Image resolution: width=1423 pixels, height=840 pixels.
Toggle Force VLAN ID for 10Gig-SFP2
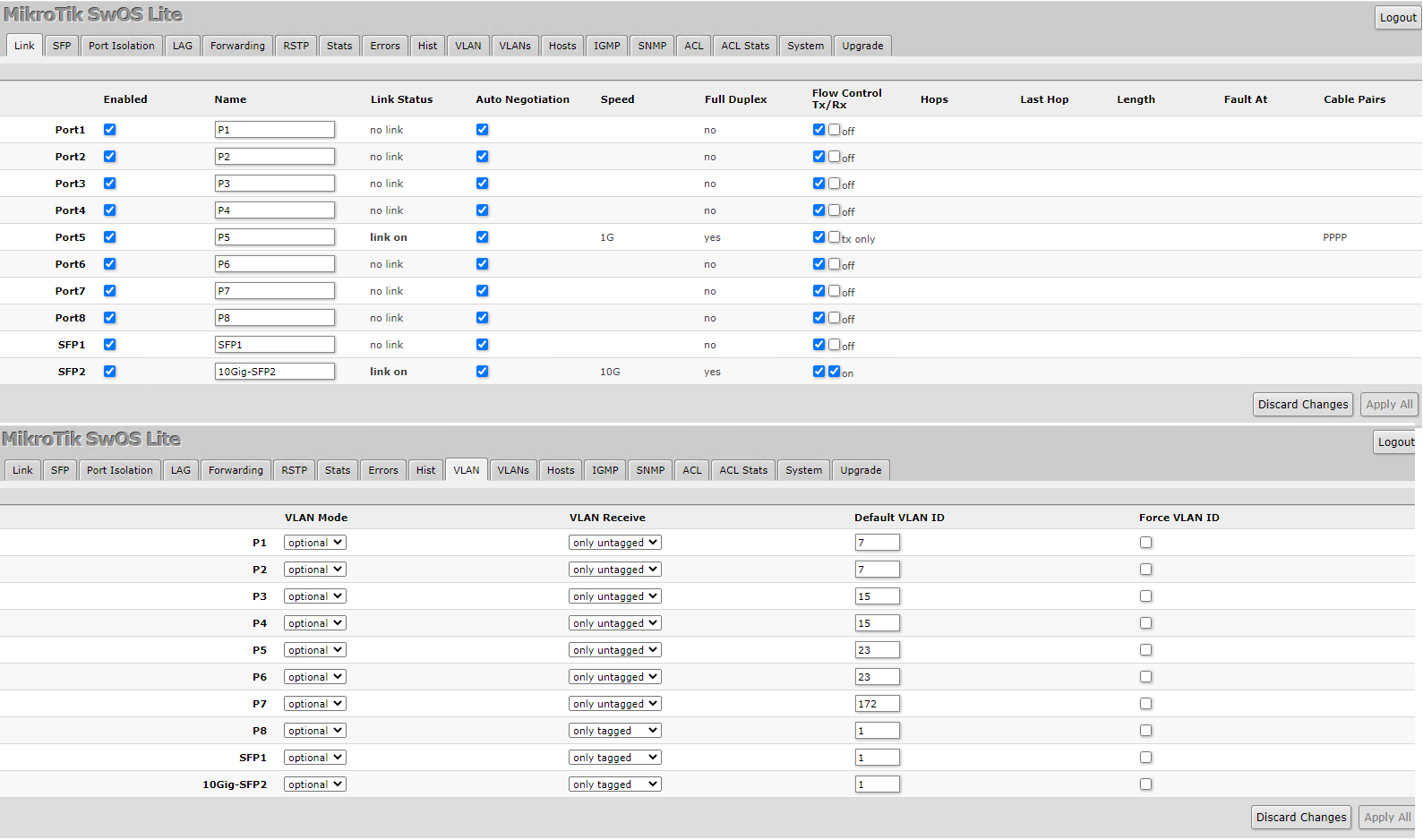coord(1145,784)
